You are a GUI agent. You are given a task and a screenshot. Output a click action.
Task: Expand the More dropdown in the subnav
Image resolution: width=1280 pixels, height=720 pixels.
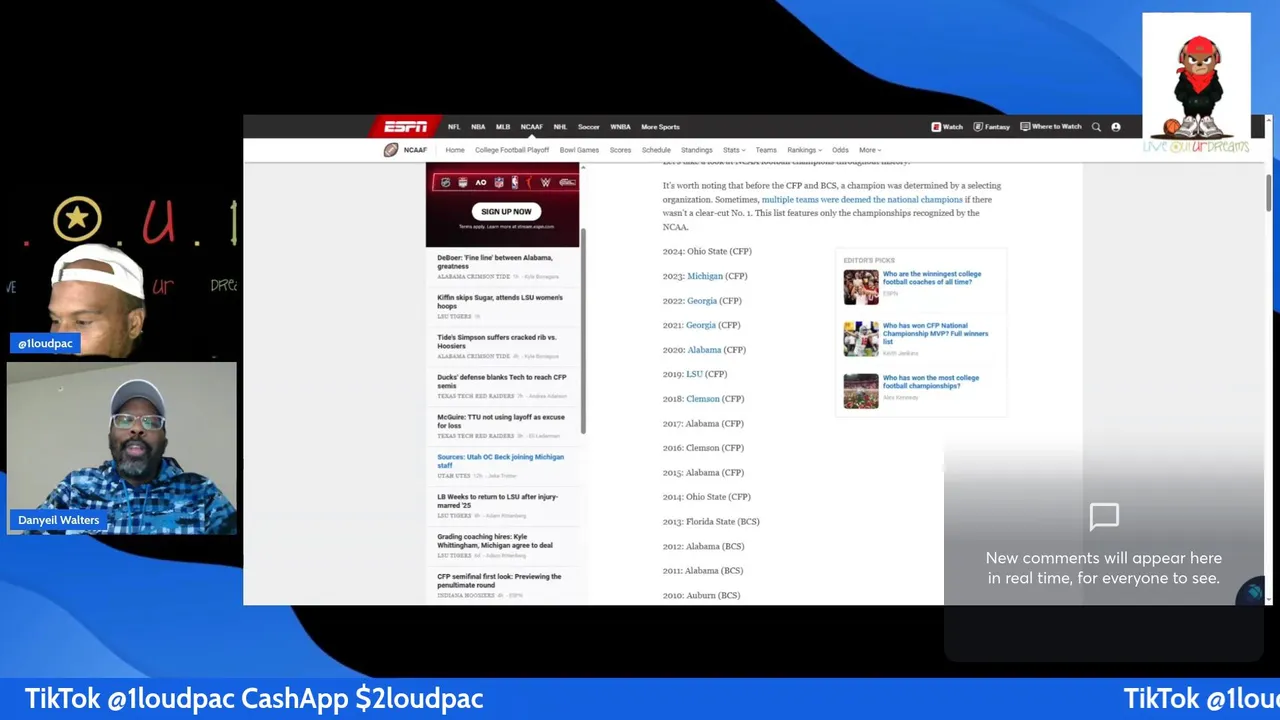870,150
